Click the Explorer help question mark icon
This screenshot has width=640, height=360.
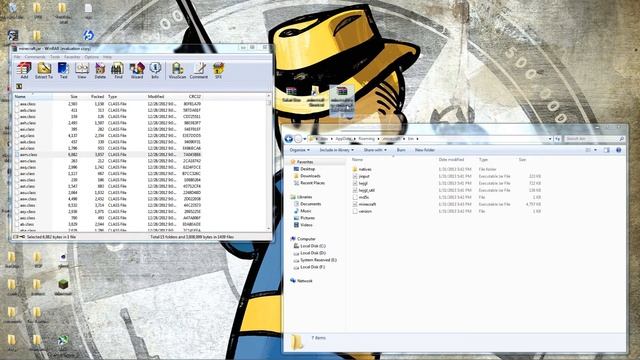[618, 150]
